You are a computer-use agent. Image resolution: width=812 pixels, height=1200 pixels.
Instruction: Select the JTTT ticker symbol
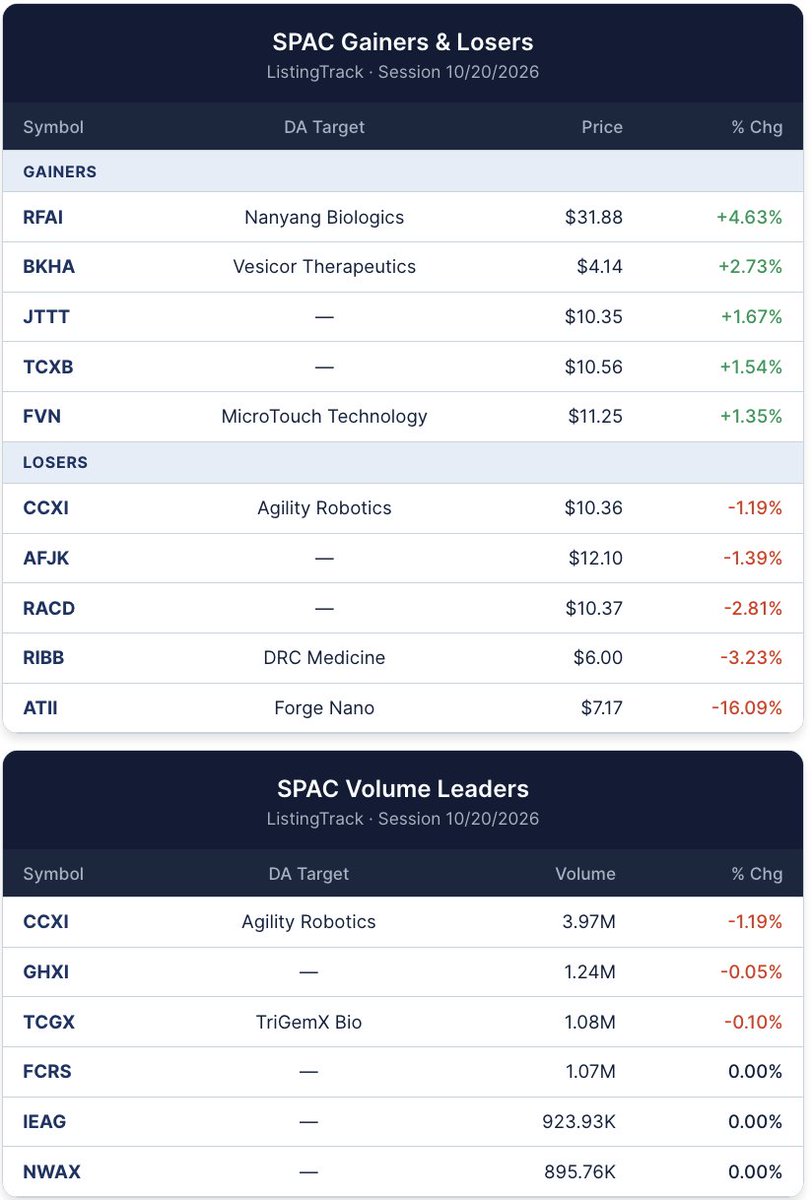click(x=46, y=317)
